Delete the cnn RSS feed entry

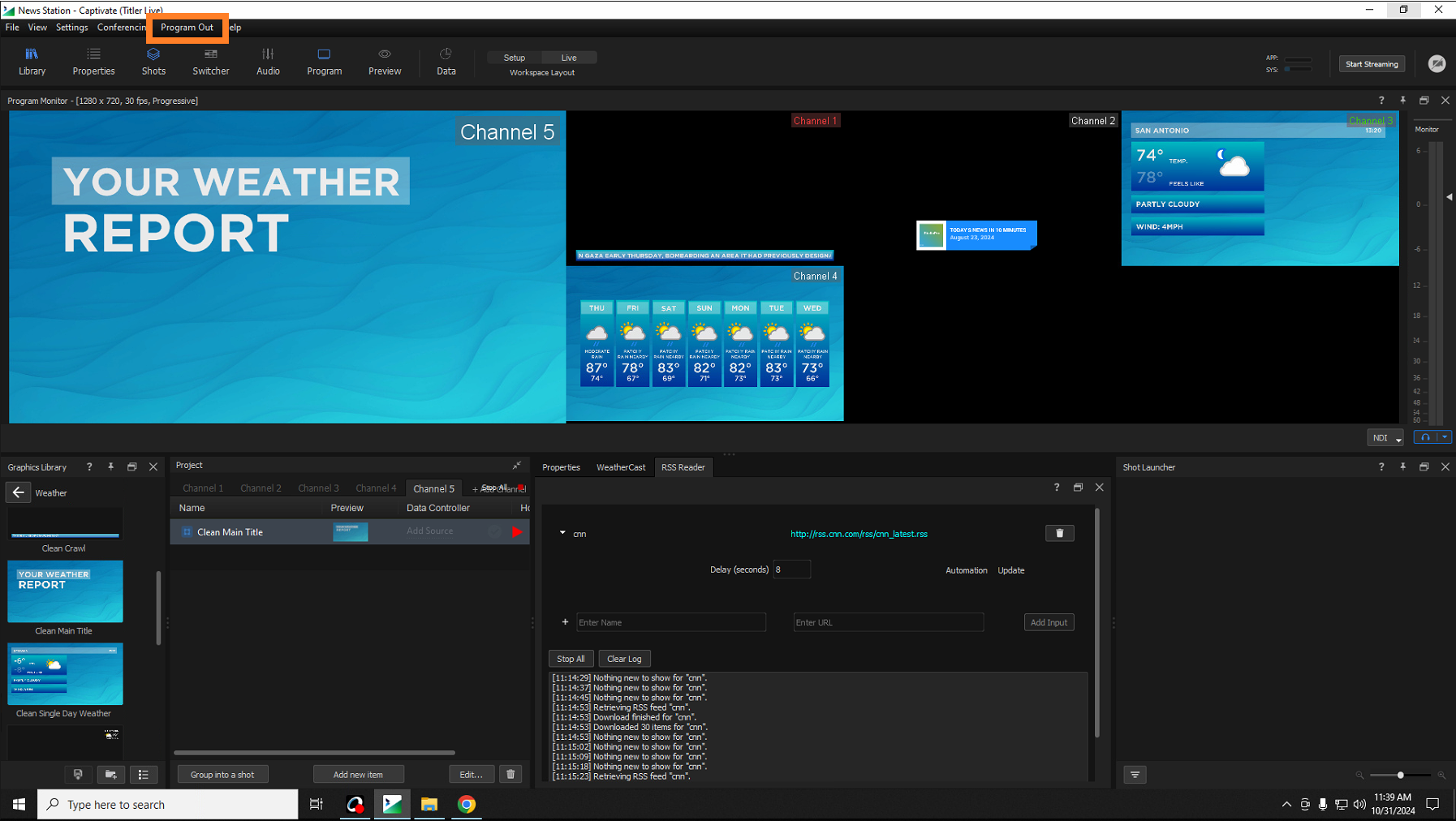[x=1059, y=533]
